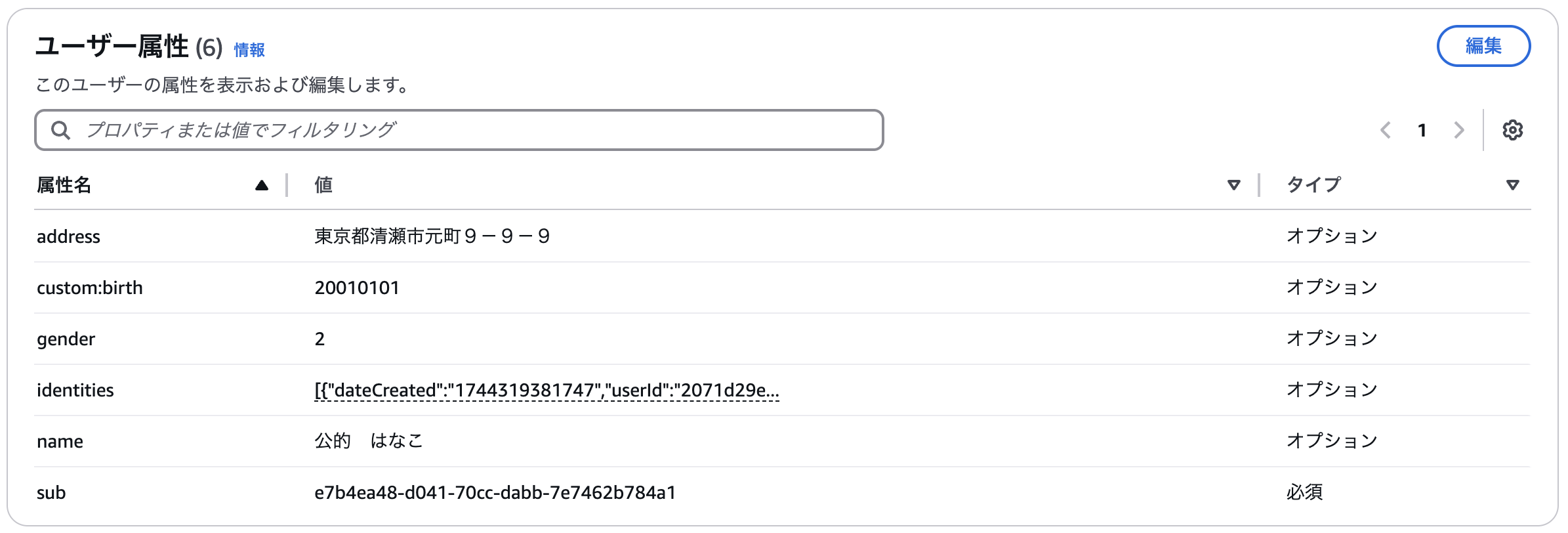Image resolution: width=1568 pixels, height=533 pixels.
Task: Click the gender attribute name
Action: (x=66, y=339)
